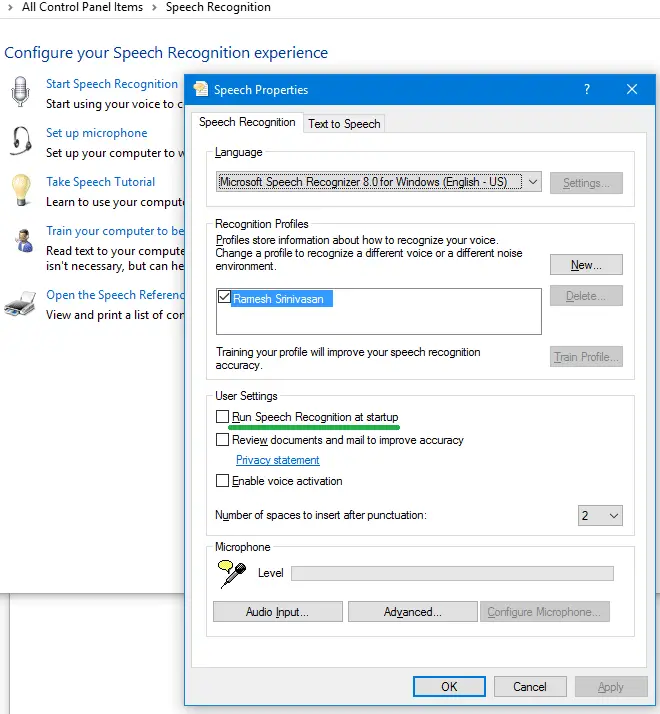Click the headset icon beside Set up microphone

[21, 141]
